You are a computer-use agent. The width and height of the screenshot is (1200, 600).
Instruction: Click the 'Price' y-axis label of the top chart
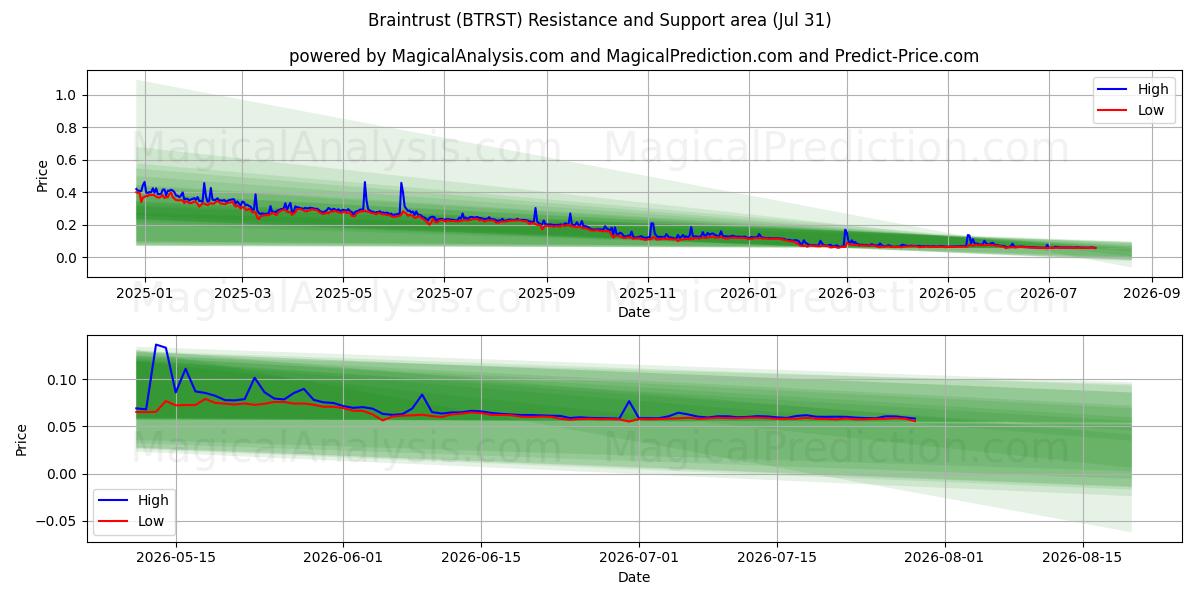(42, 174)
